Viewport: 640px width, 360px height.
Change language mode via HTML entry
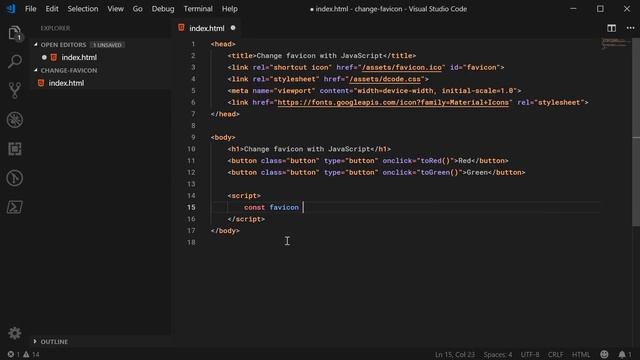pos(580,354)
